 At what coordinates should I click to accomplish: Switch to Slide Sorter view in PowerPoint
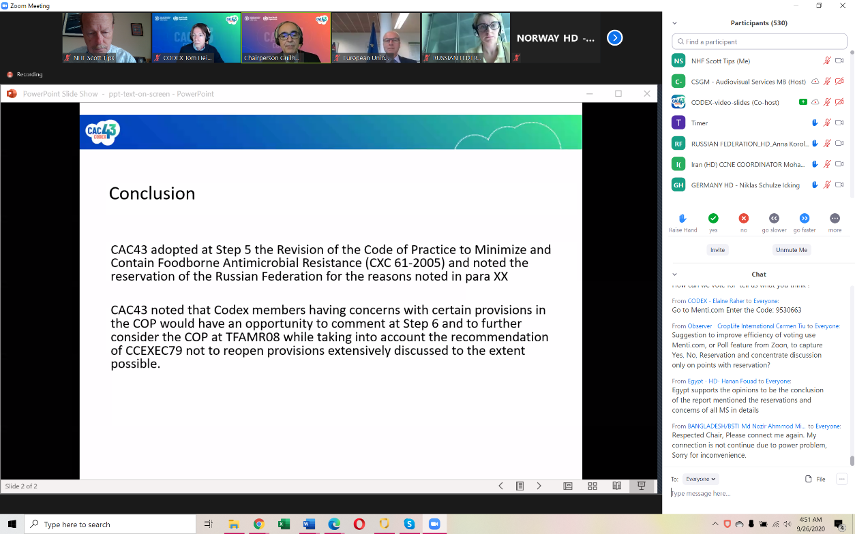[x=592, y=486]
